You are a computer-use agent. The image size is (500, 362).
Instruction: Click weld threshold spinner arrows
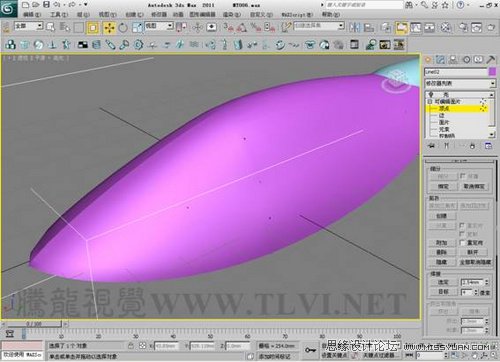tap(487, 282)
